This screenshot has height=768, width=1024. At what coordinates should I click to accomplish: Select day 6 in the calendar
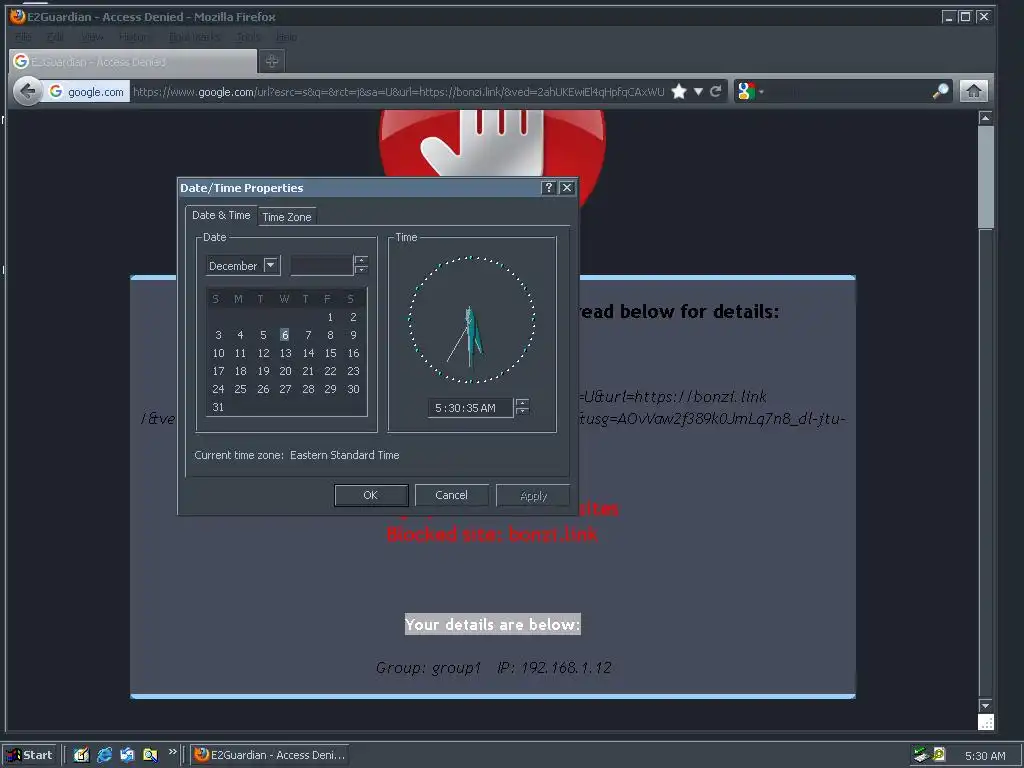285,334
